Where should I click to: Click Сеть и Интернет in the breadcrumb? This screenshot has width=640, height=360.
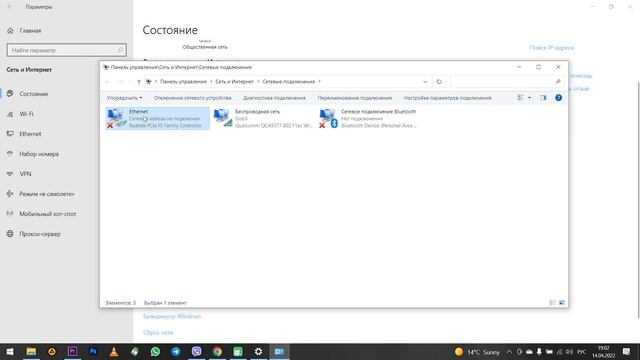pyautogui.click(x=234, y=82)
